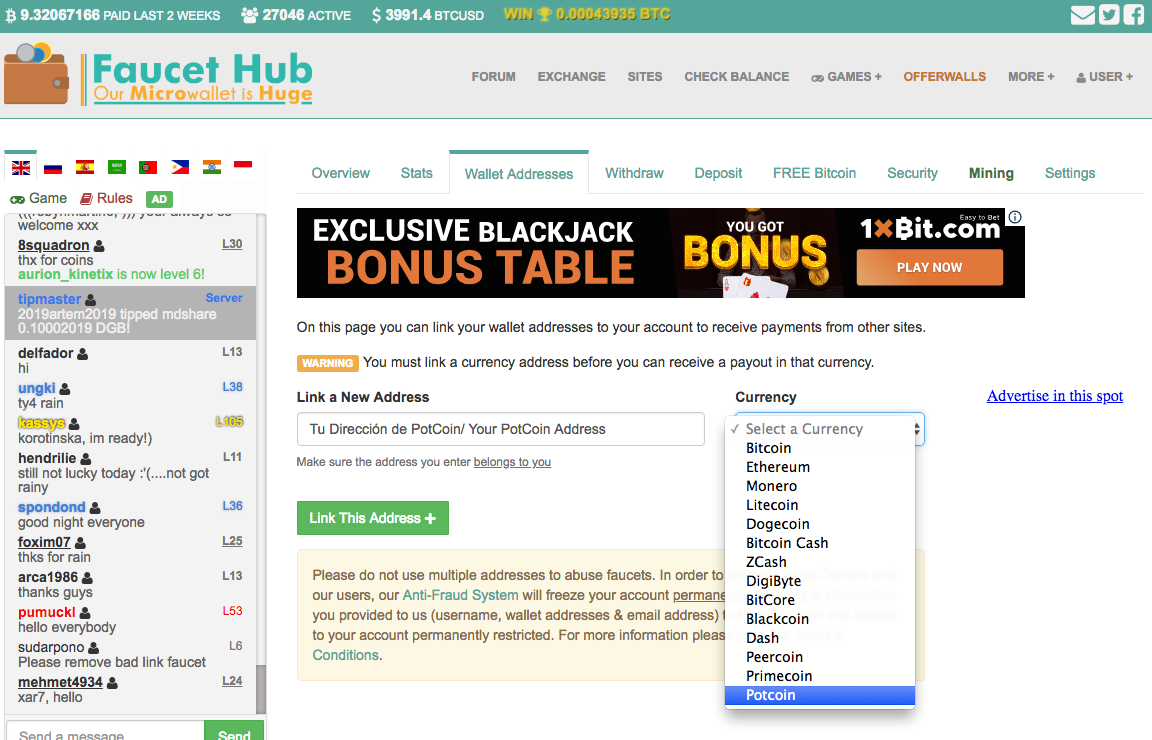Choose Ethereum from currency list
Viewport: 1152px width, 740px height.
(x=820, y=467)
